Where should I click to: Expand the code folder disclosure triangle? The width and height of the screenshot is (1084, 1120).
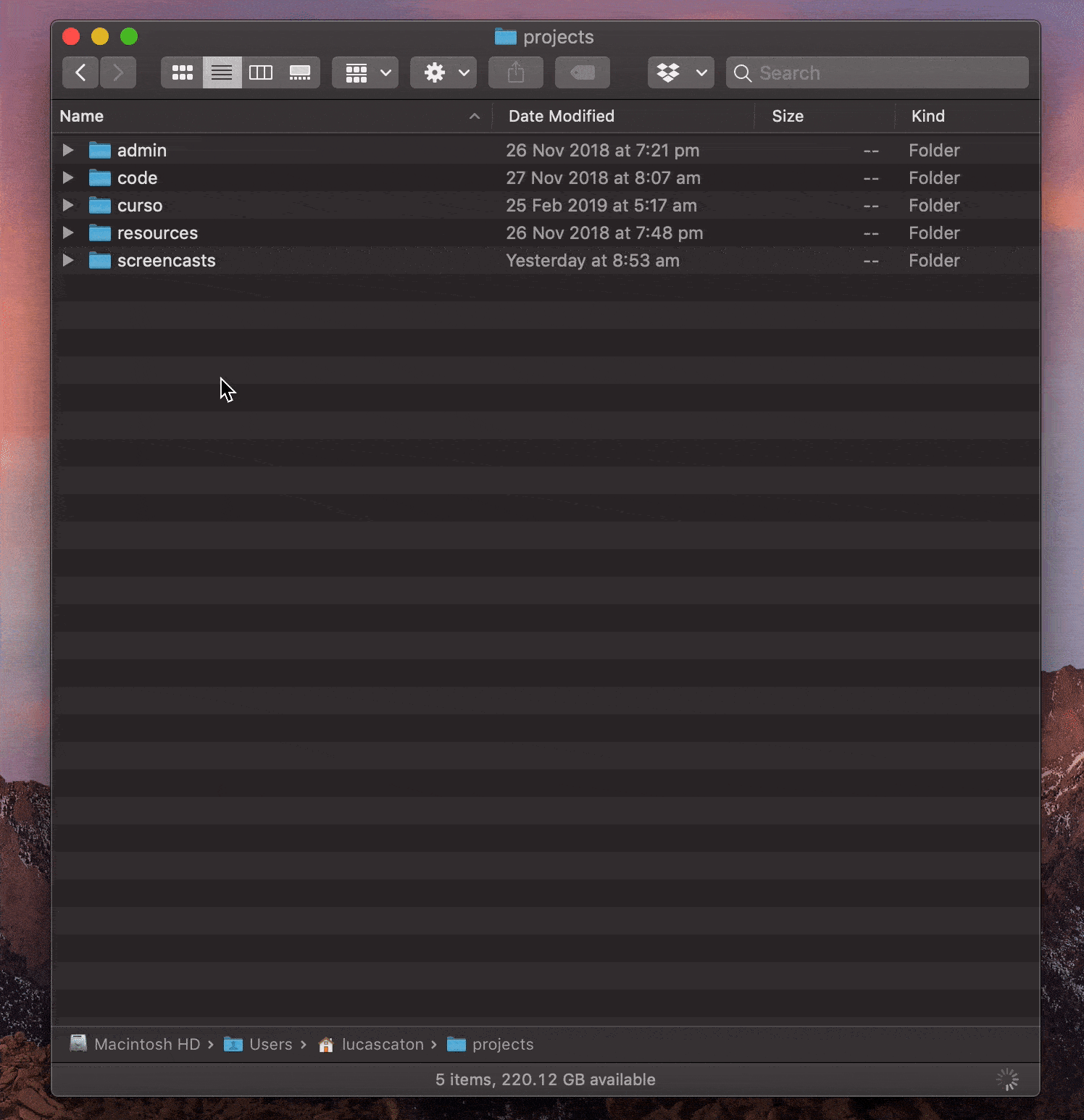coord(68,177)
